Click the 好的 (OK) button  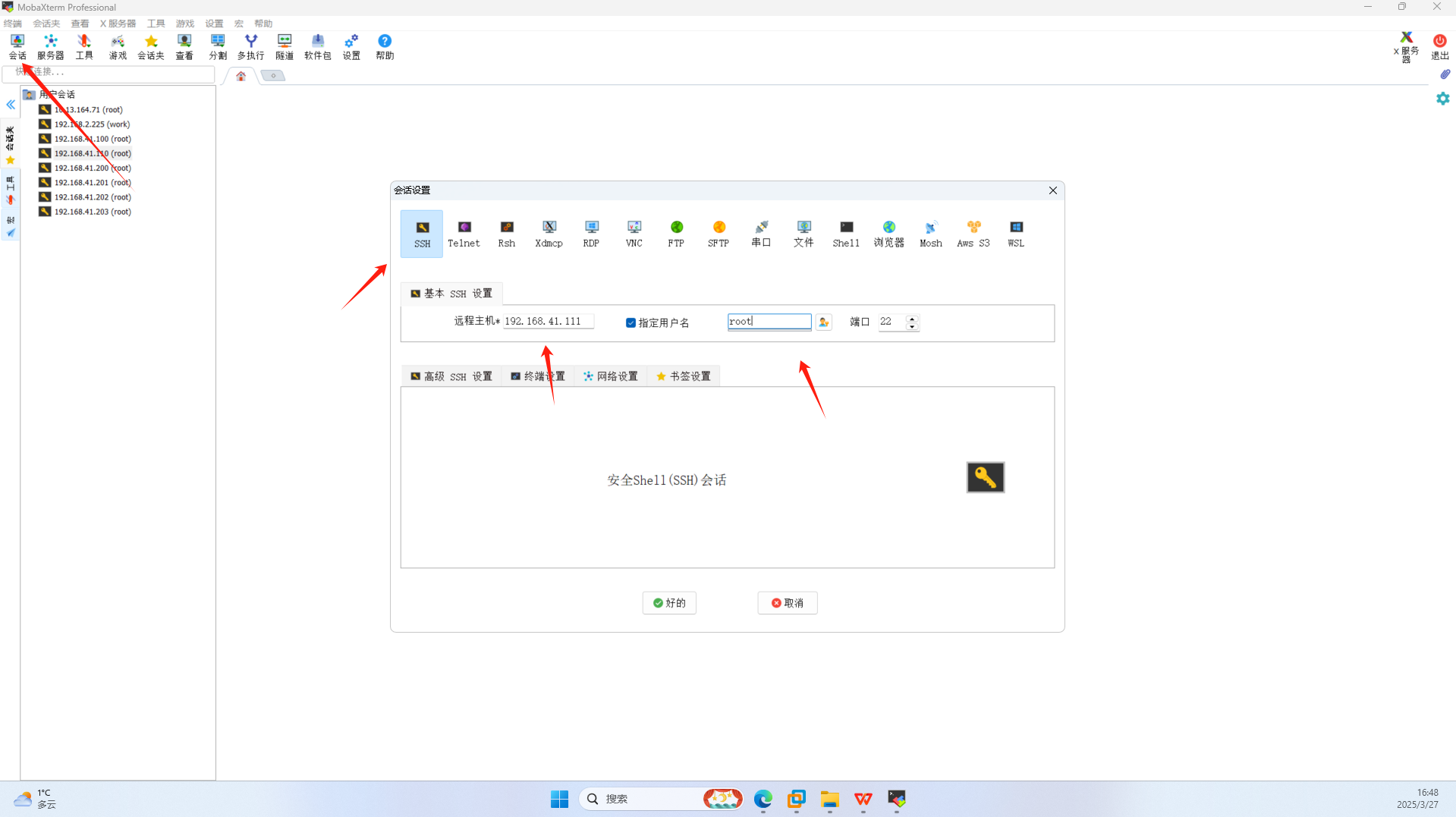coord(669,603)
